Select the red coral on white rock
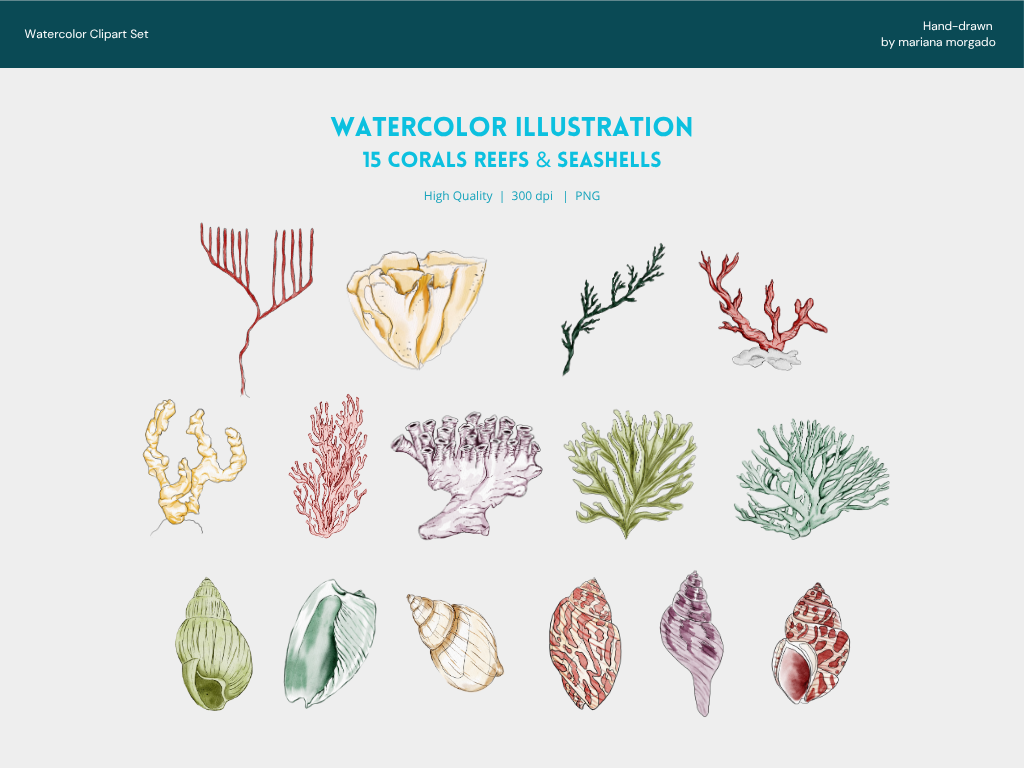This screenshot has height=768, width=1024. point(763,311)
